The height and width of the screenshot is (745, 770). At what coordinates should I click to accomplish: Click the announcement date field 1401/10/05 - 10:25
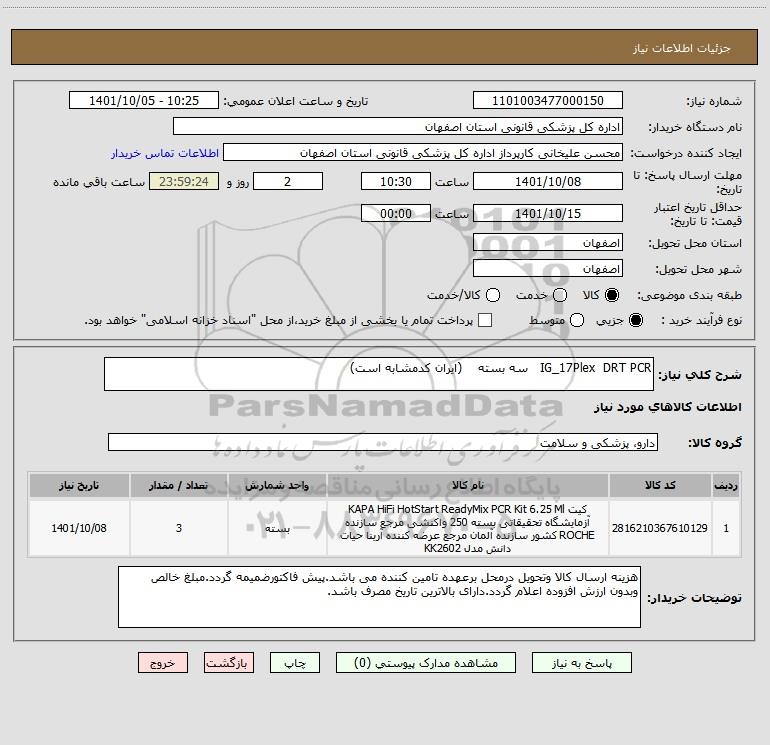click(144, 101)
